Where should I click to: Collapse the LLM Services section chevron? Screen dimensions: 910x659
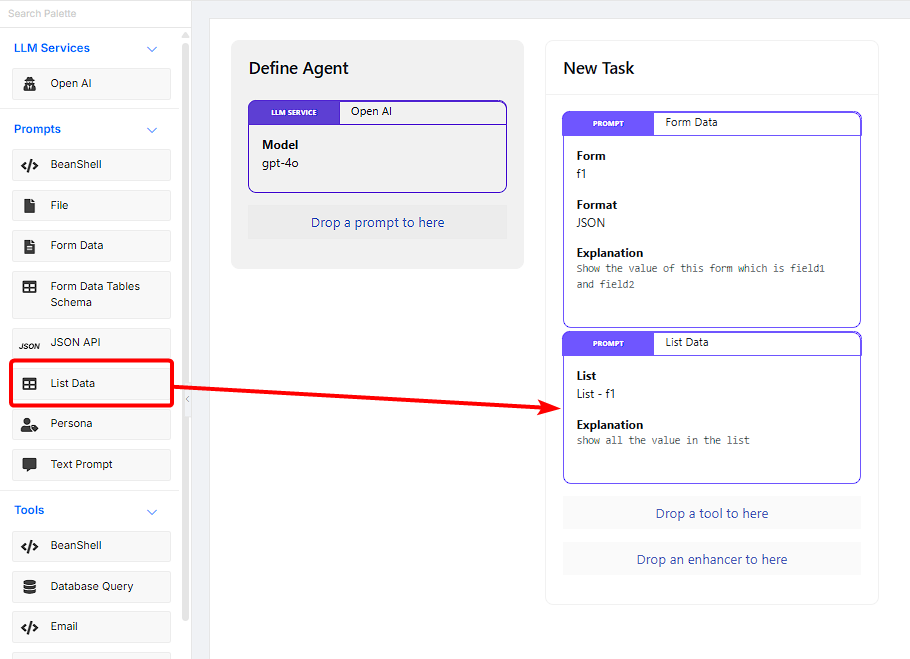152,49
